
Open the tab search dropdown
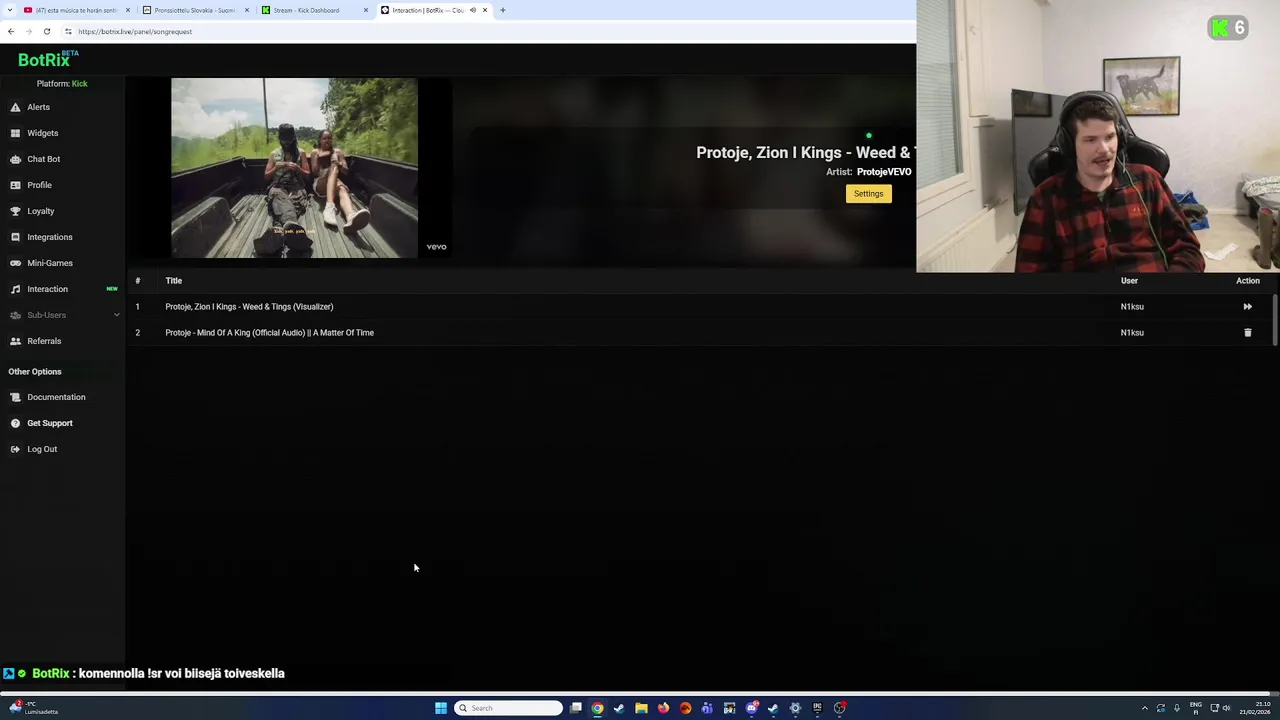(10, 10)
